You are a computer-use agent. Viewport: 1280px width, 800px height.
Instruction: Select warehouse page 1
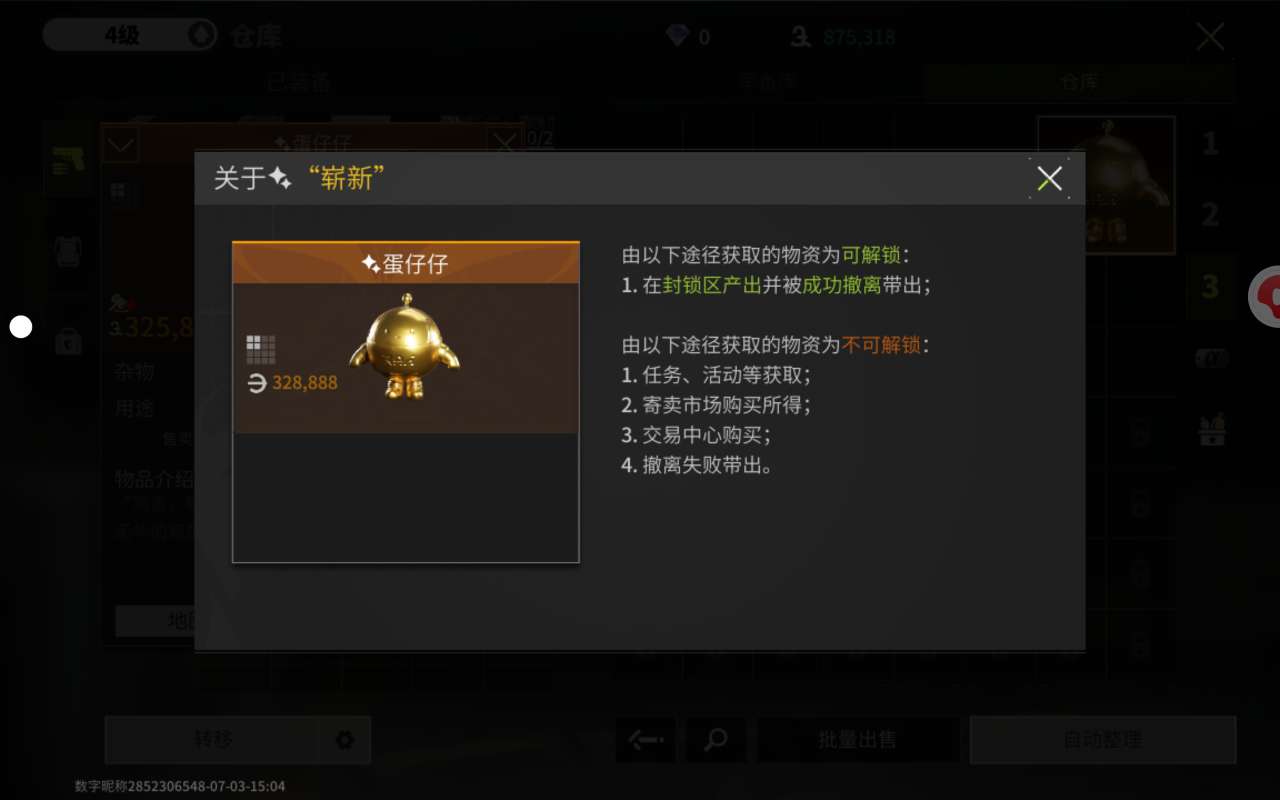1210,143
